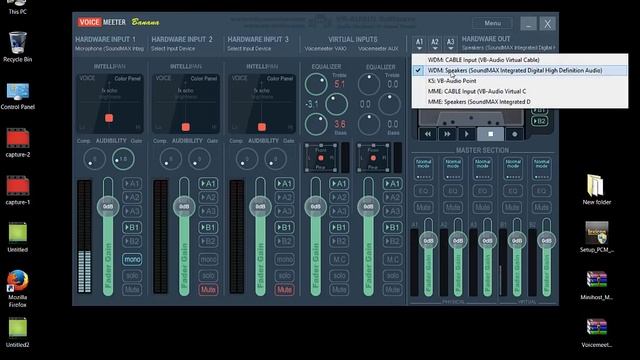Click the cassette tape display
Viewport: 640px width, 360px height.
pos(471,118)
